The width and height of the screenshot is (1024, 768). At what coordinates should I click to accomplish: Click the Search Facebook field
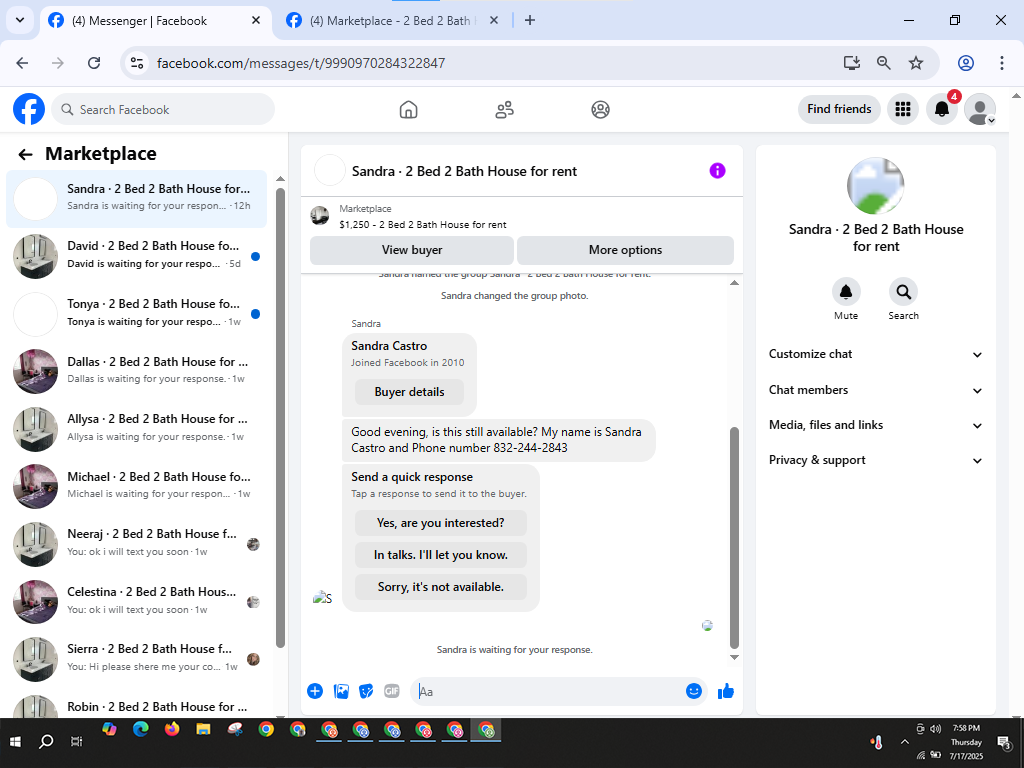point(163,109)
